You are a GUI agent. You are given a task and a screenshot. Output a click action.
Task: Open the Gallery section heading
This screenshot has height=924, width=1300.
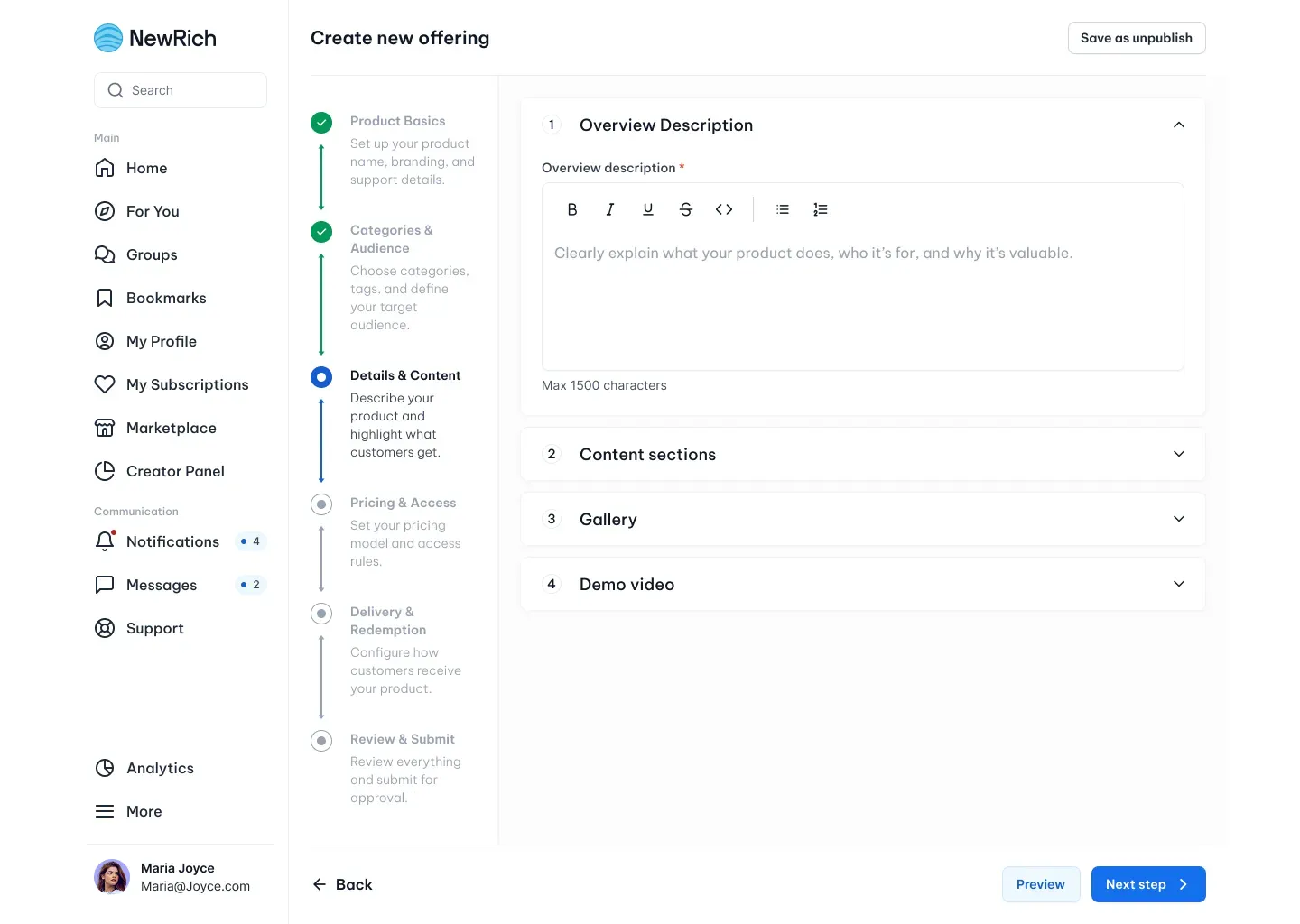pos(608,520)
